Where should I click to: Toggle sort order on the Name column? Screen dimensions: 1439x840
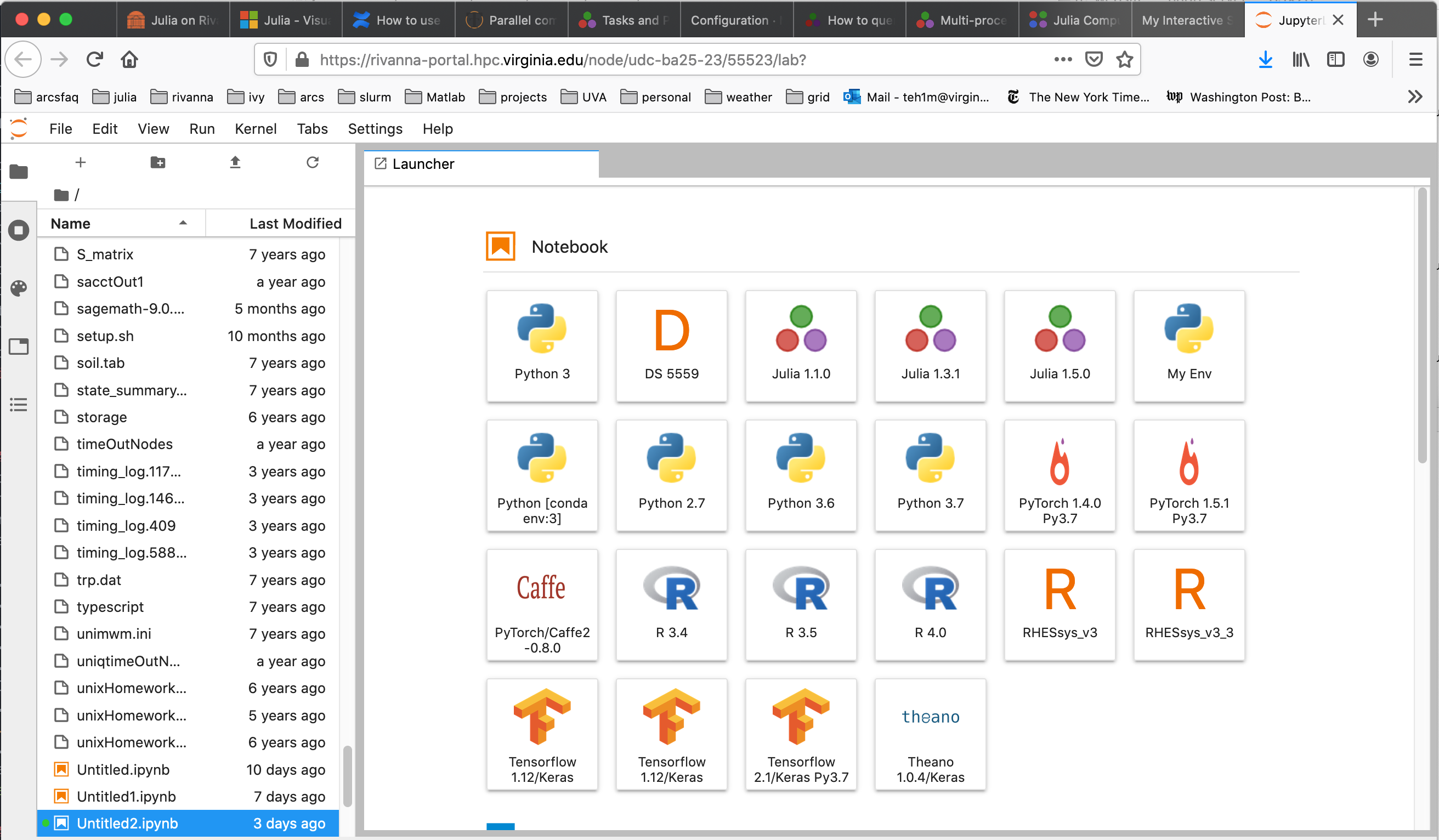[120, 223]
